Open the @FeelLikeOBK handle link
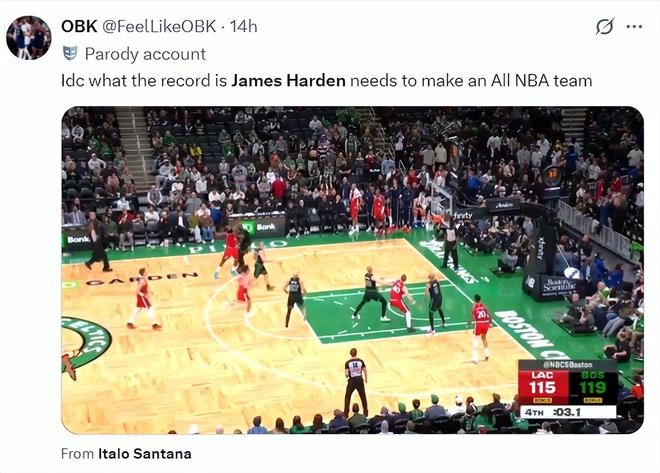 click(x=159, y=27)
